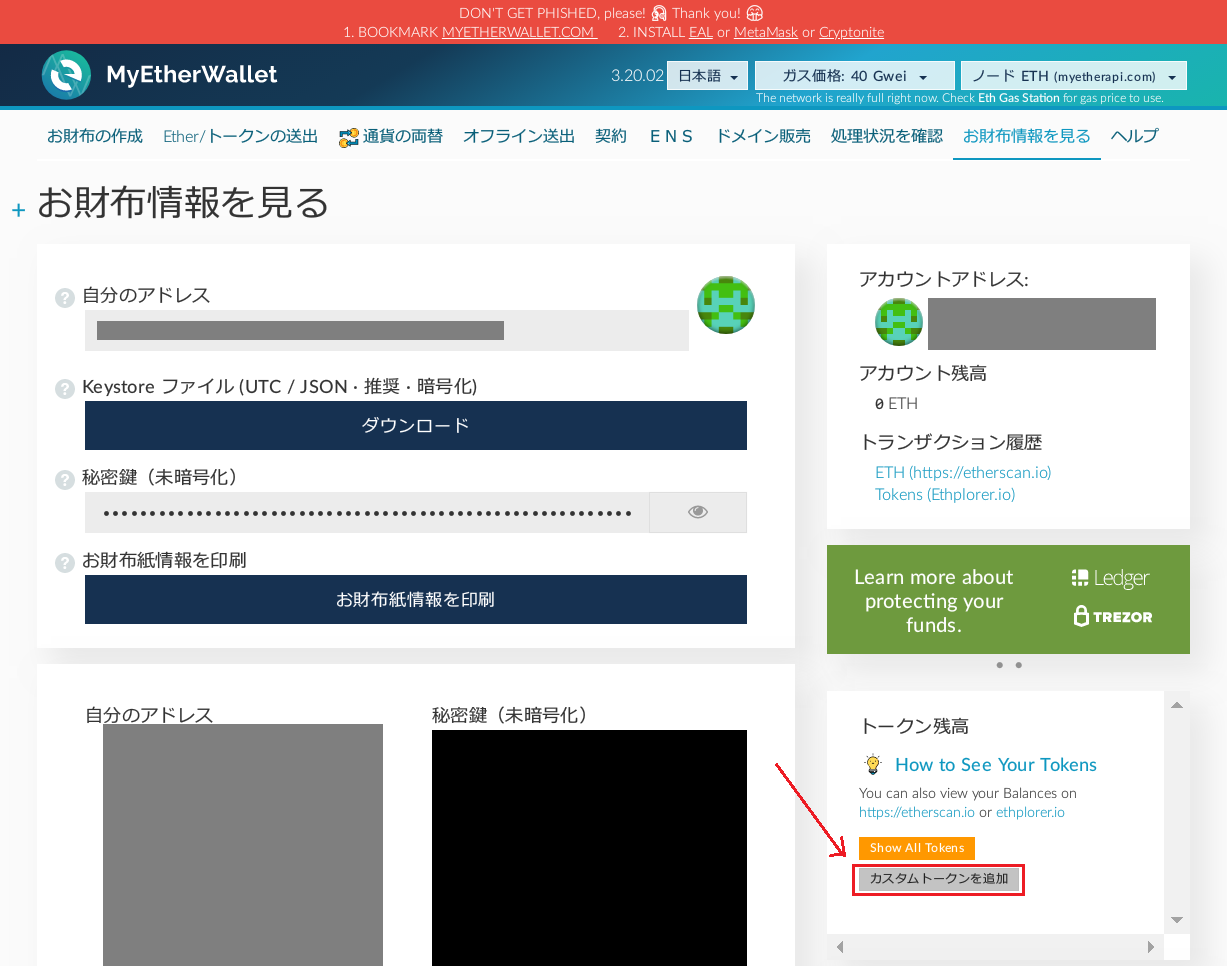
Task: Select the お財布情報を見る tab
Action: (x=1027, y=136)
